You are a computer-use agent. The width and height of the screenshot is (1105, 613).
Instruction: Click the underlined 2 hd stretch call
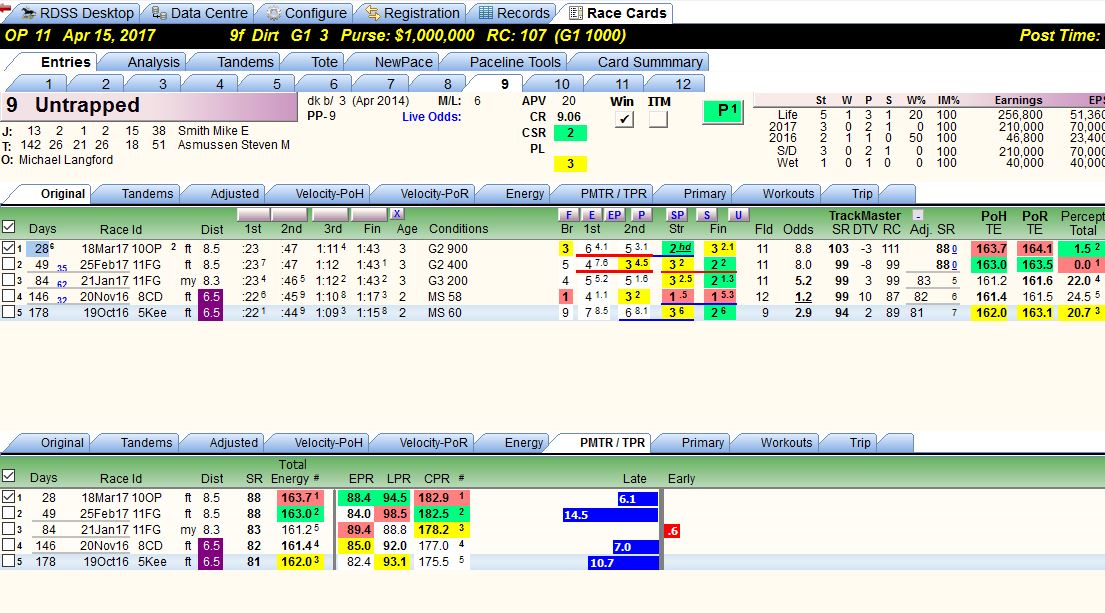[x=677, y=248]
